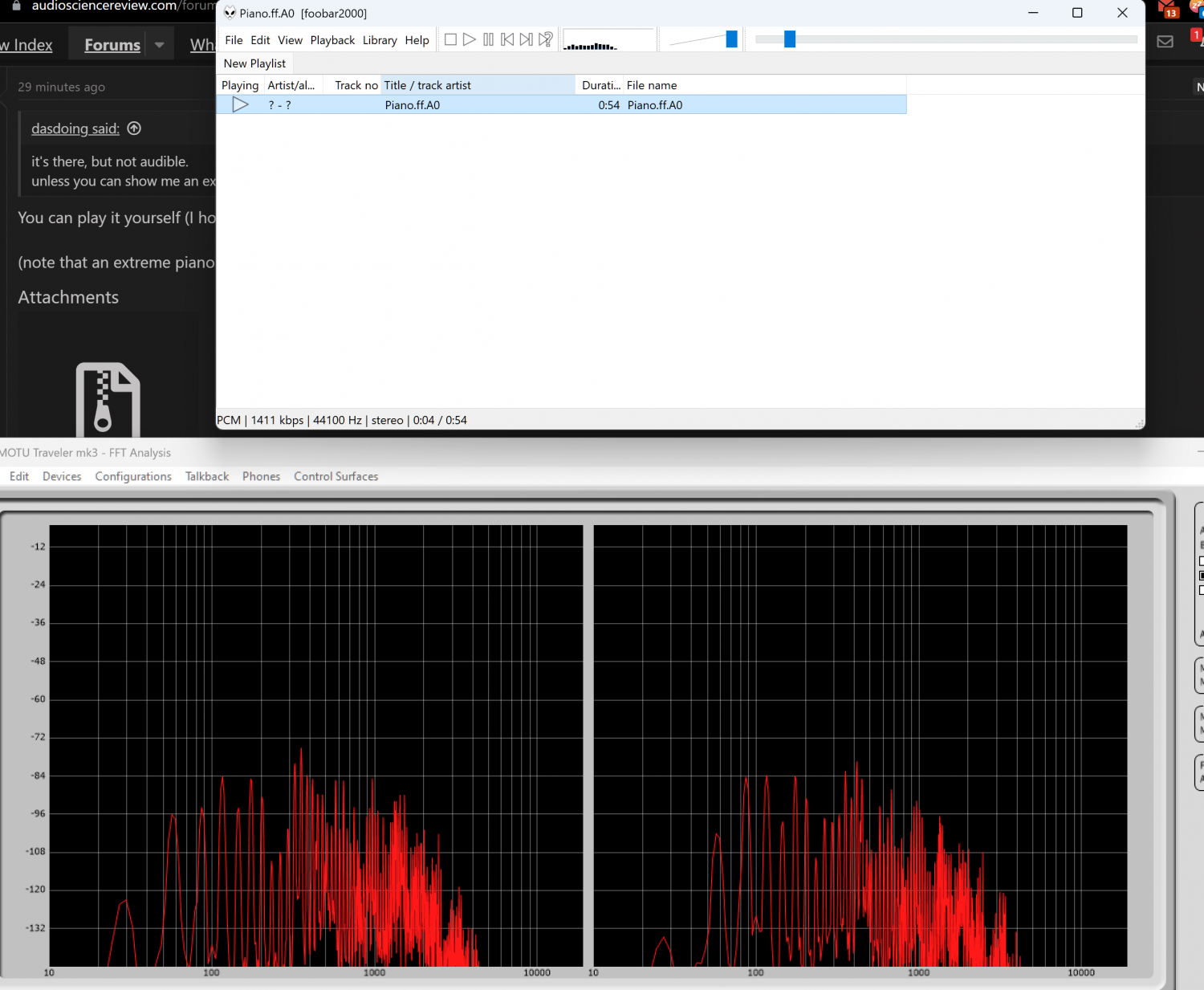
Task: Click the left channel FFT spectrum graph
Action: [x=316, y=746]
